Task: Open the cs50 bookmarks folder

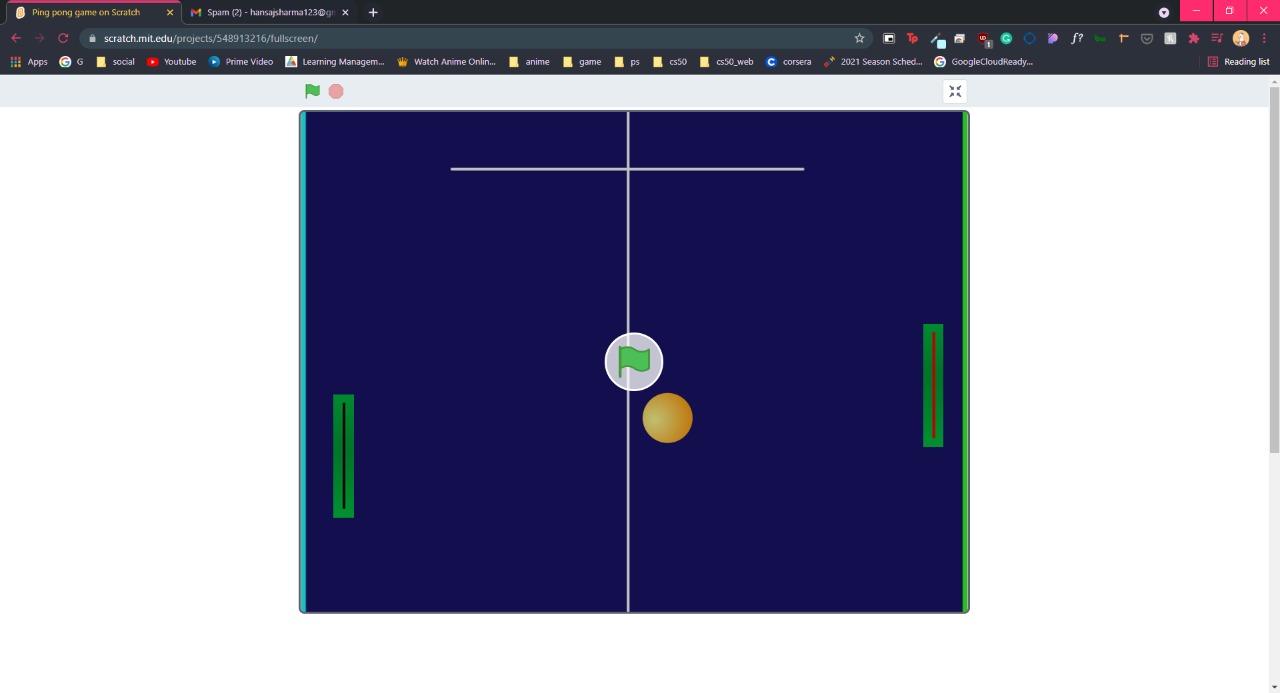Action: [x=671, y=61]
